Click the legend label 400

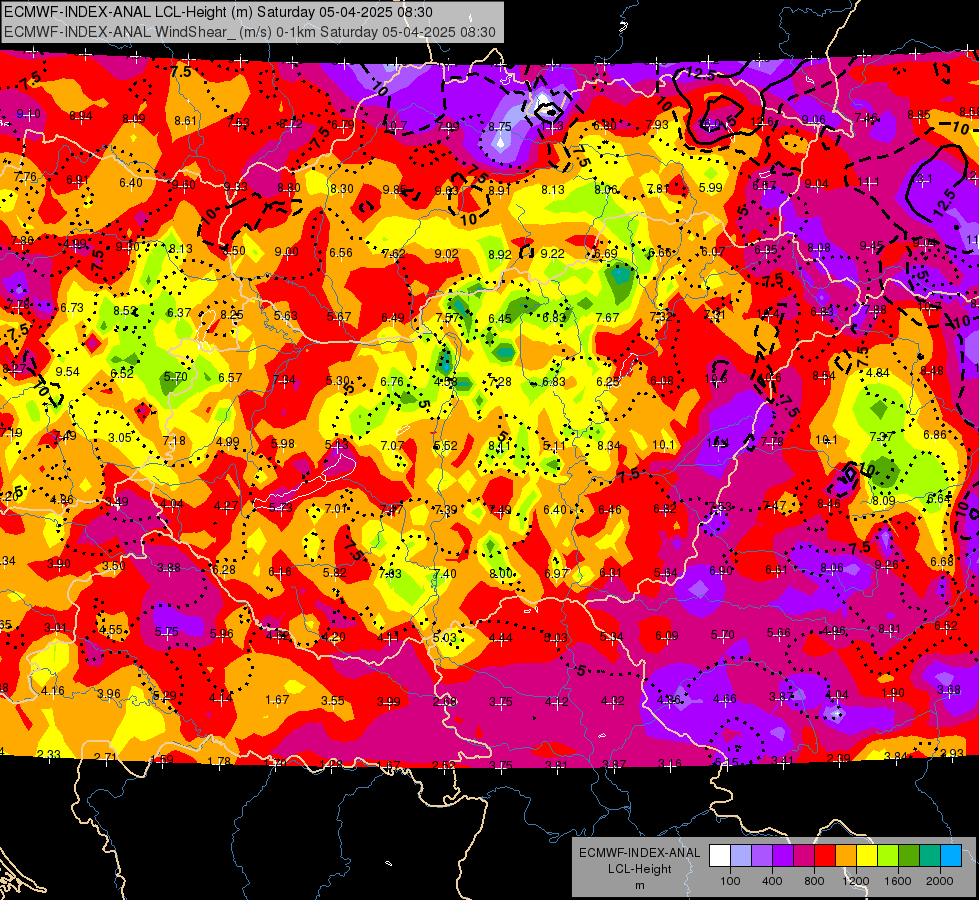click(772, 881)
